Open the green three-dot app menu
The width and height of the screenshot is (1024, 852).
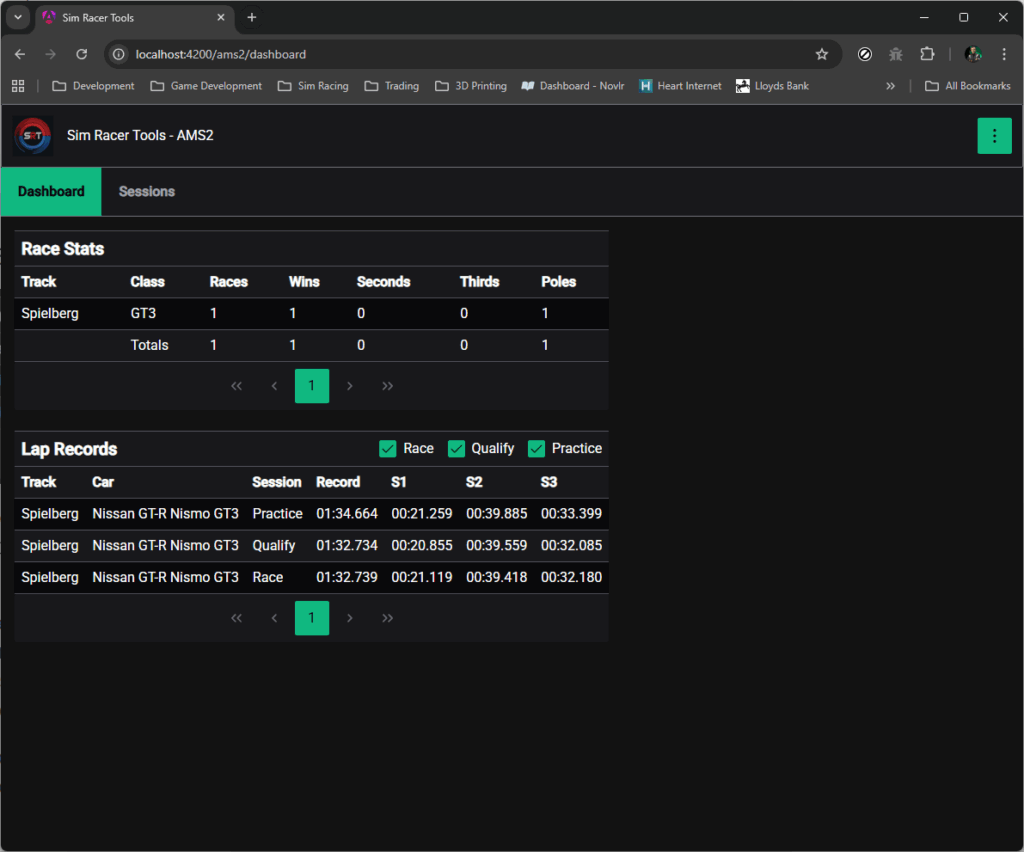(x=994, y=136)
